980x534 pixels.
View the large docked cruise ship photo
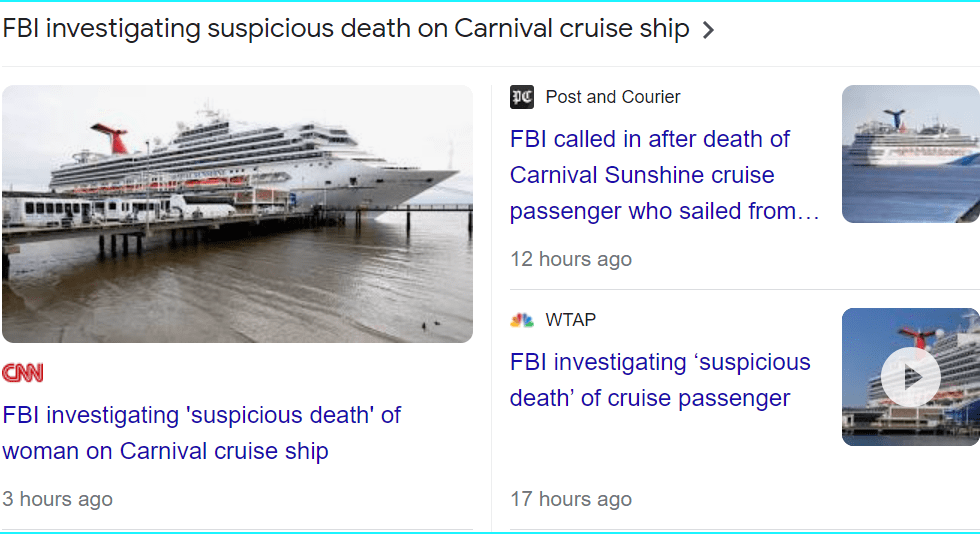[x=237, y=214]
